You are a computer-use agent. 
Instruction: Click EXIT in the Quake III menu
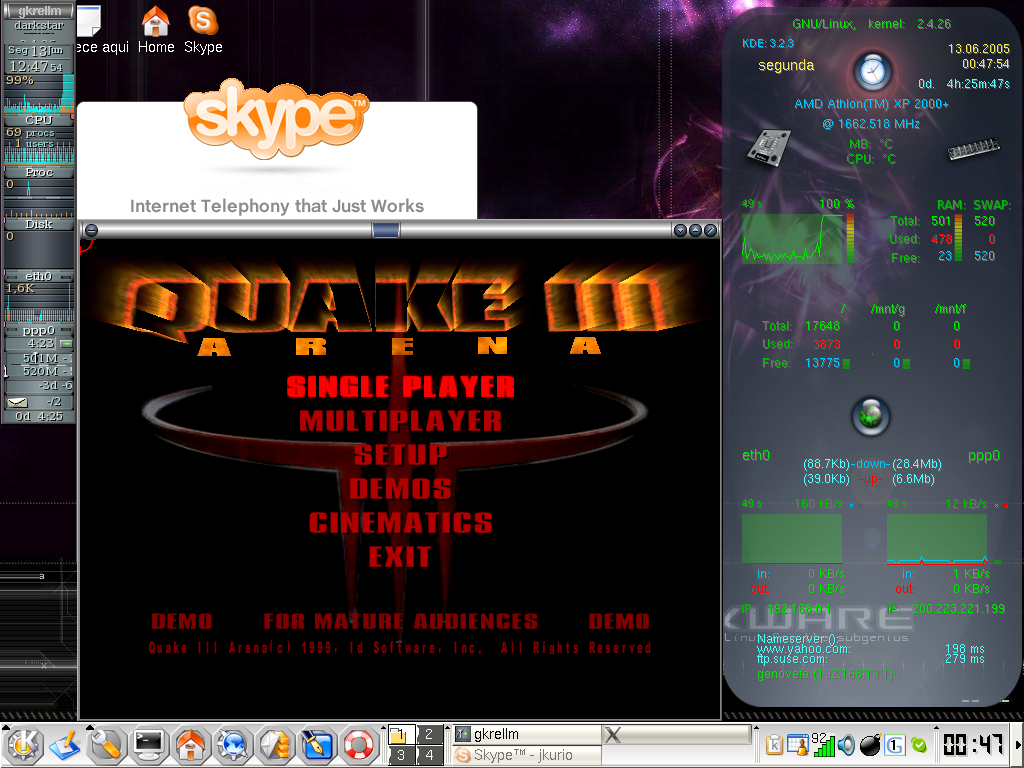coord(400,557)
